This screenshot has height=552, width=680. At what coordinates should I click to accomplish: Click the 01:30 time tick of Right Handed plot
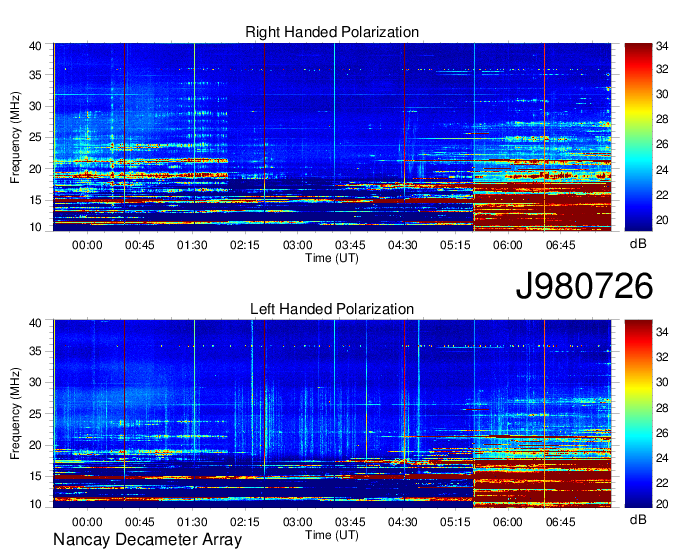pos(192,245)
